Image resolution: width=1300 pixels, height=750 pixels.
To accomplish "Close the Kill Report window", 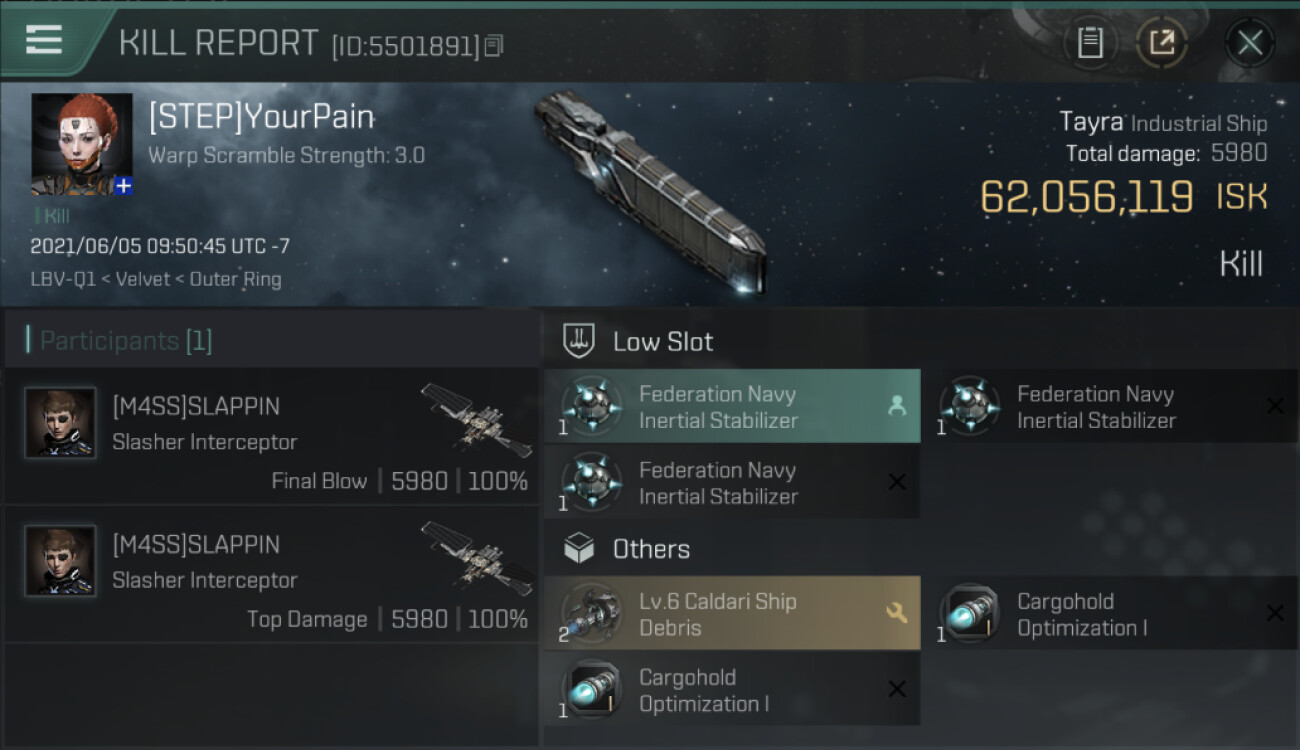I will [x=1250, y=43].
